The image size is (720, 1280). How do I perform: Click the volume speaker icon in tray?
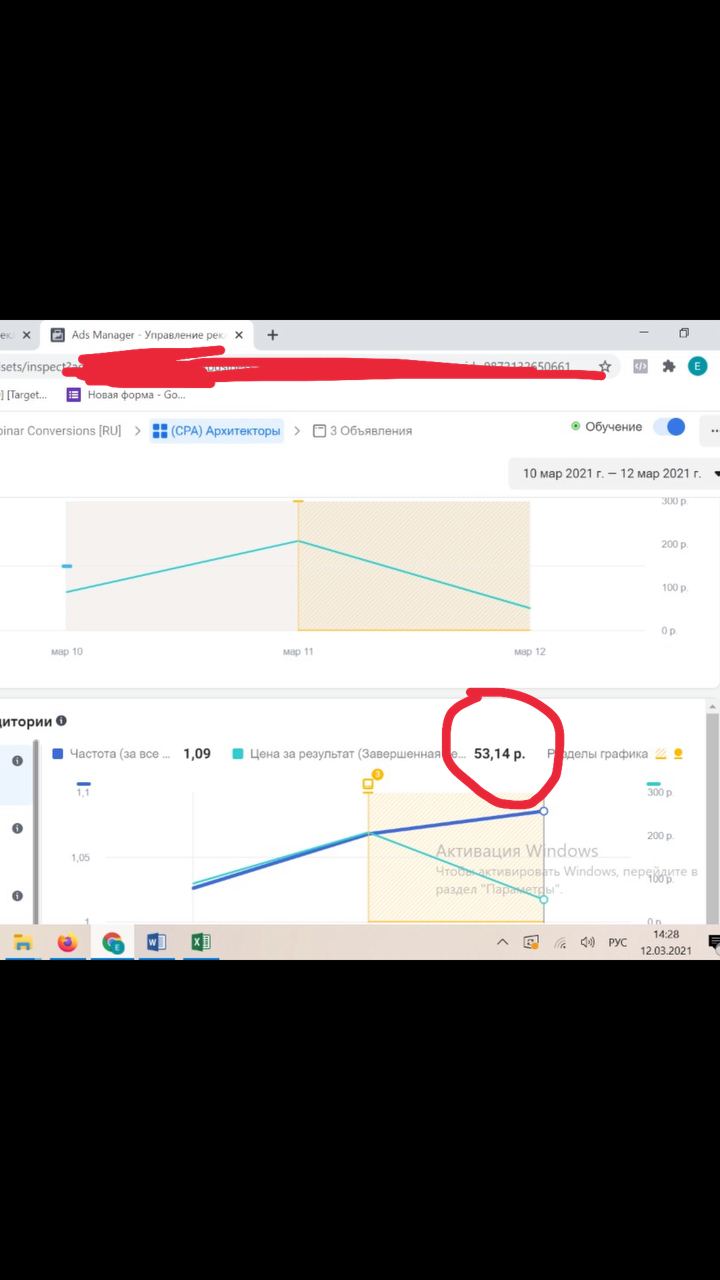(587, 942)
